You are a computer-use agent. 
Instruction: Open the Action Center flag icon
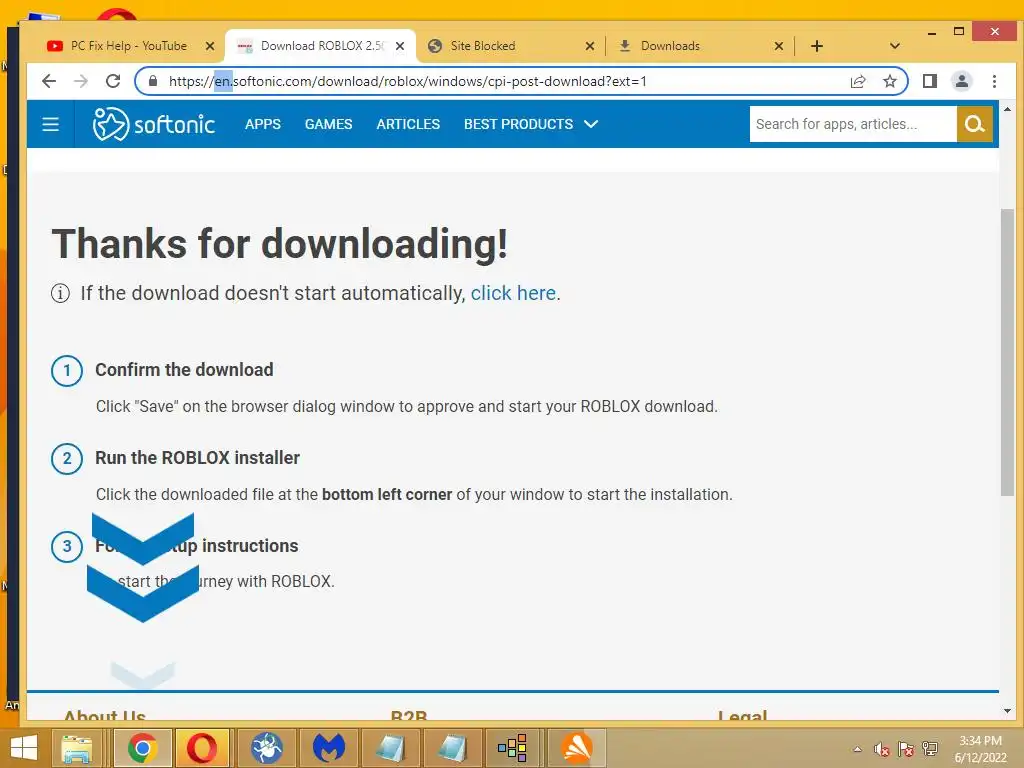906,749
